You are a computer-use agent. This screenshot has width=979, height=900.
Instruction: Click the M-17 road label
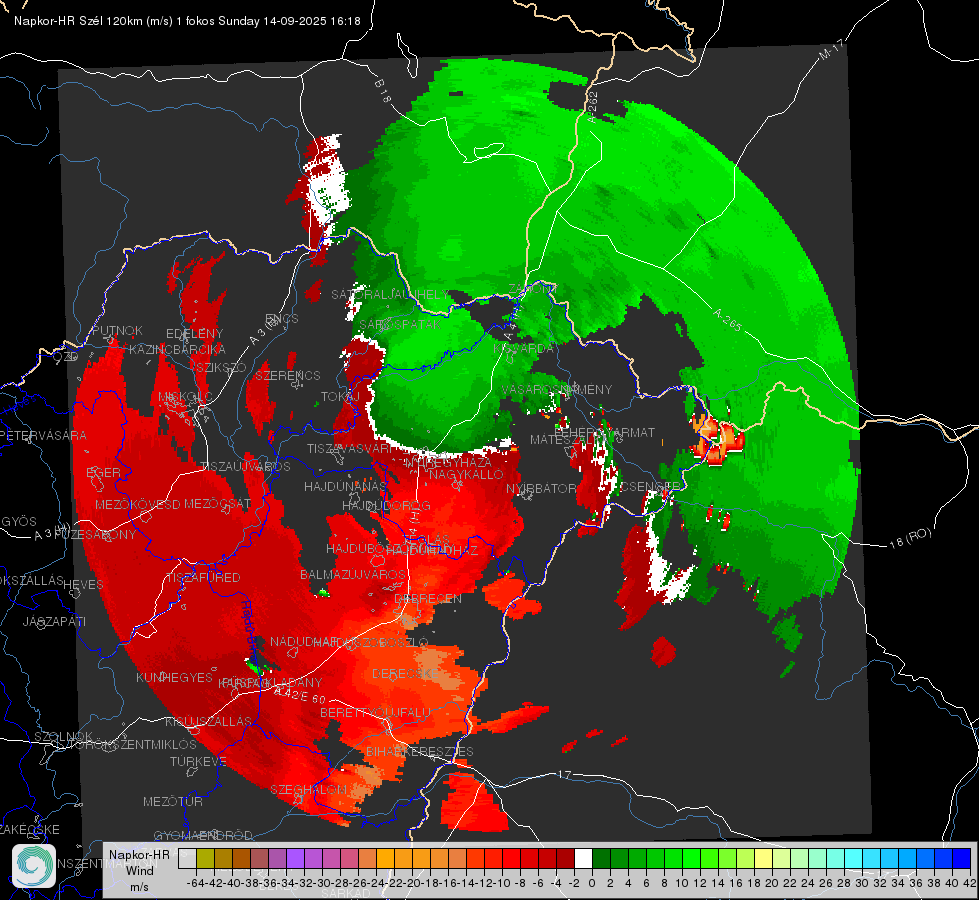coord(831,49)
